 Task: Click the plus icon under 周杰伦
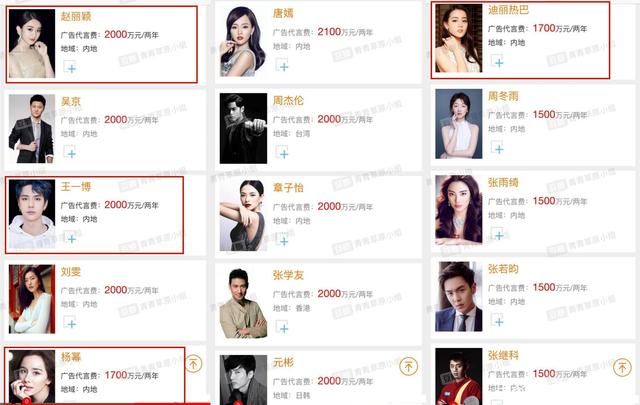(x=282, y=152)
